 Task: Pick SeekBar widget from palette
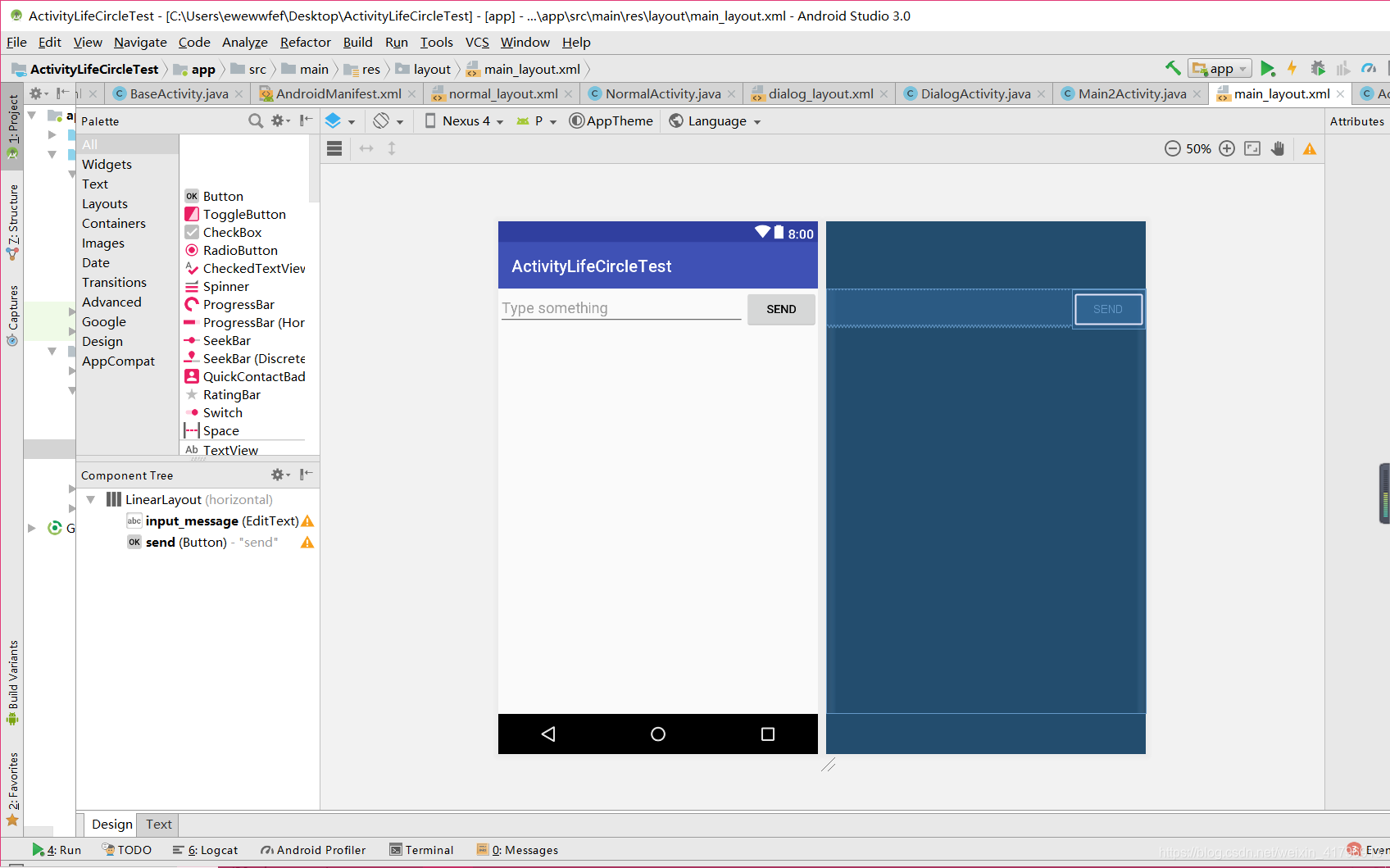tap(227, 340)
